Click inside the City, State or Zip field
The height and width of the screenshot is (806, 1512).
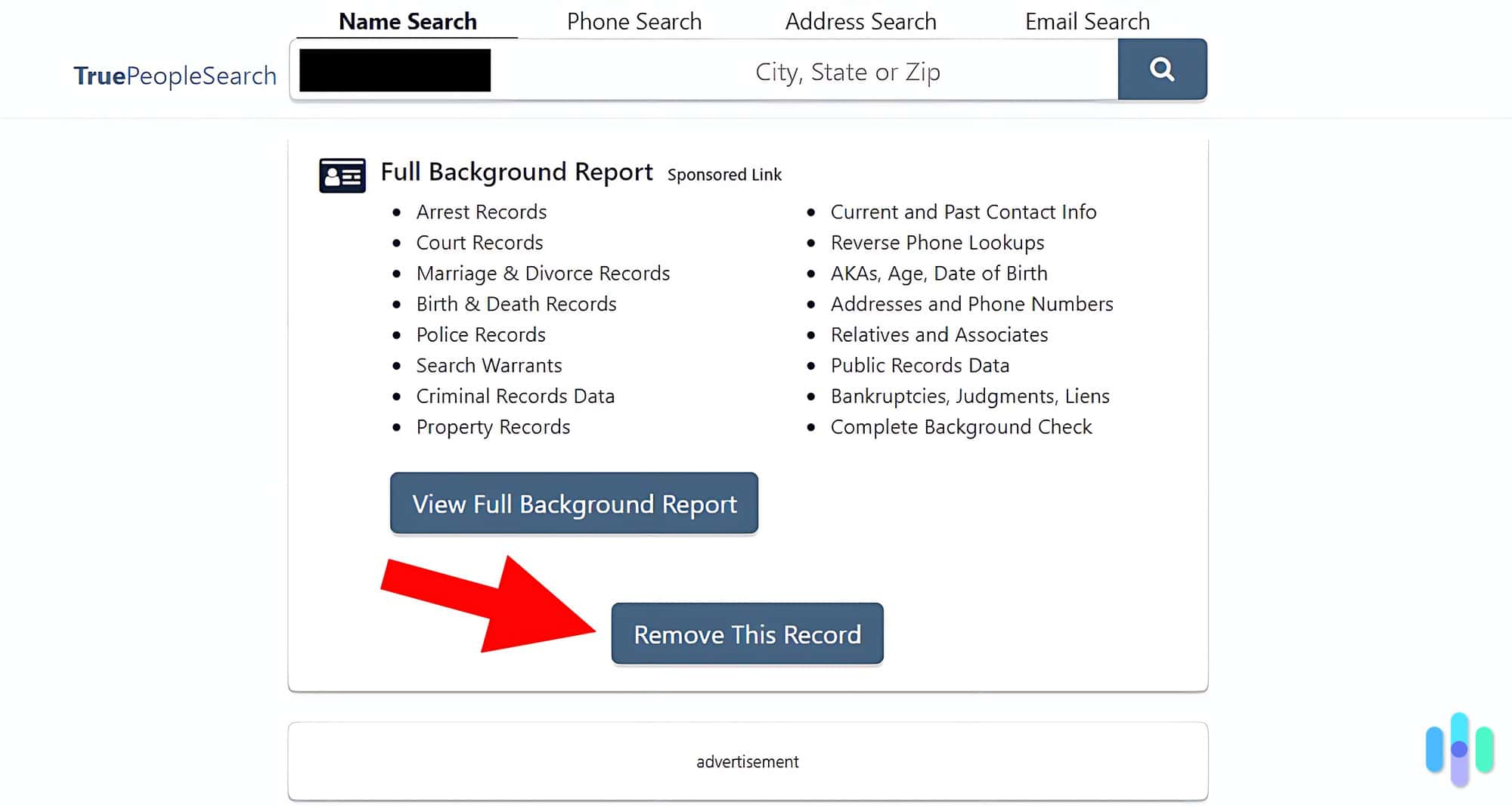(x=847, y=71)
